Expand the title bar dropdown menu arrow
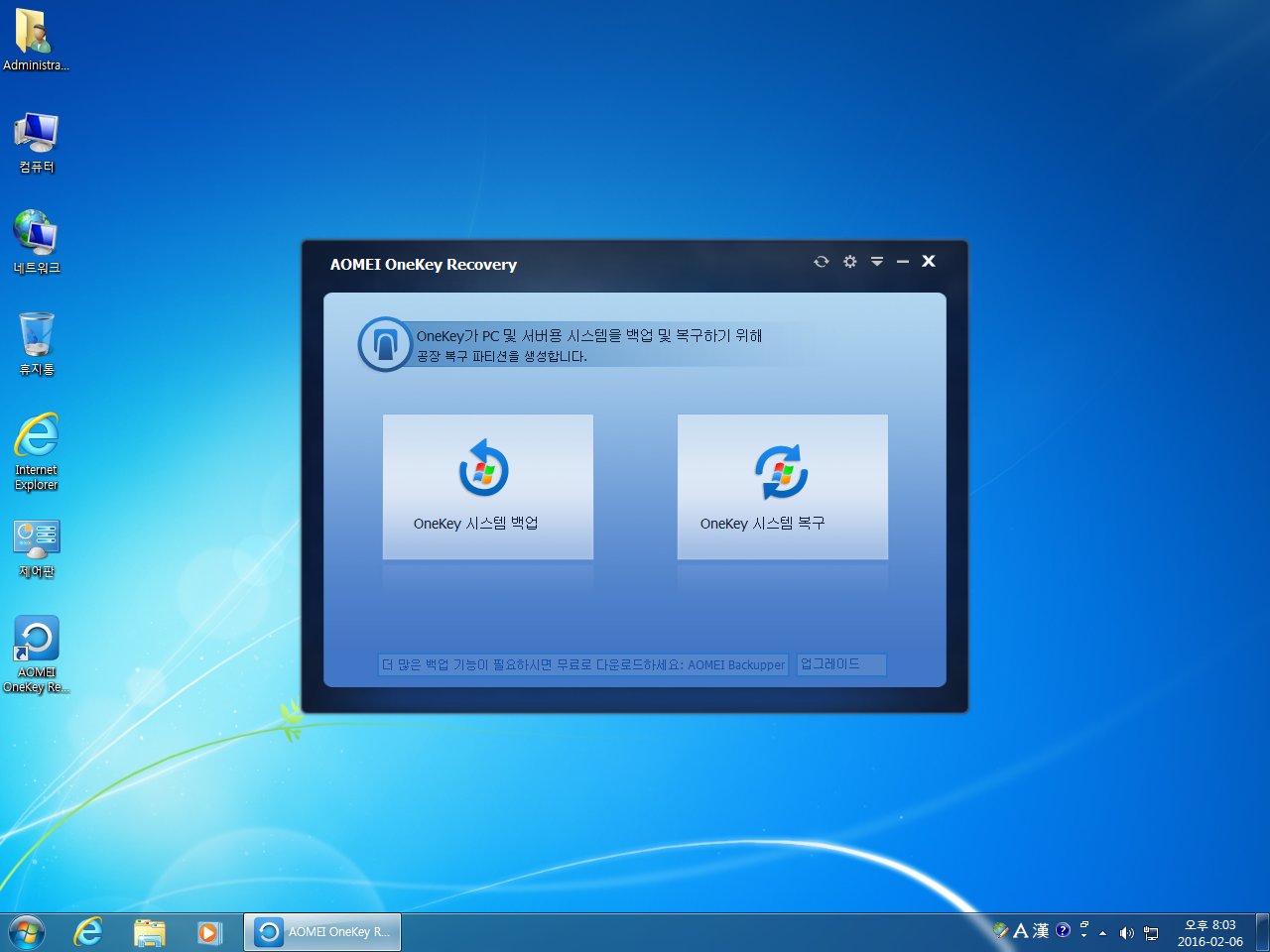This screenshot has height=952, width=1270. point(877,262)
